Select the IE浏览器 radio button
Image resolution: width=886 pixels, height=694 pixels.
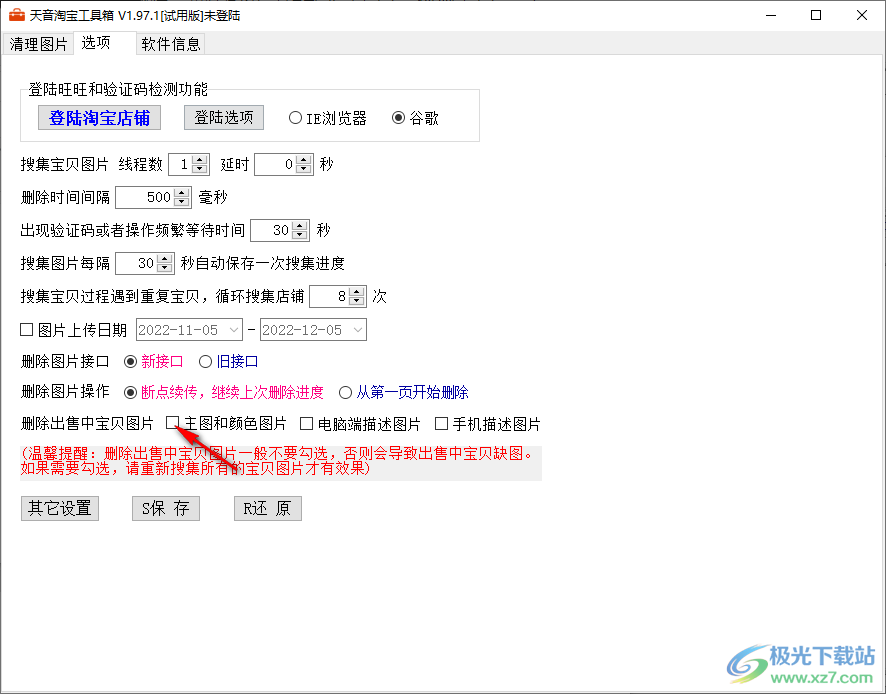pos(328,118)
